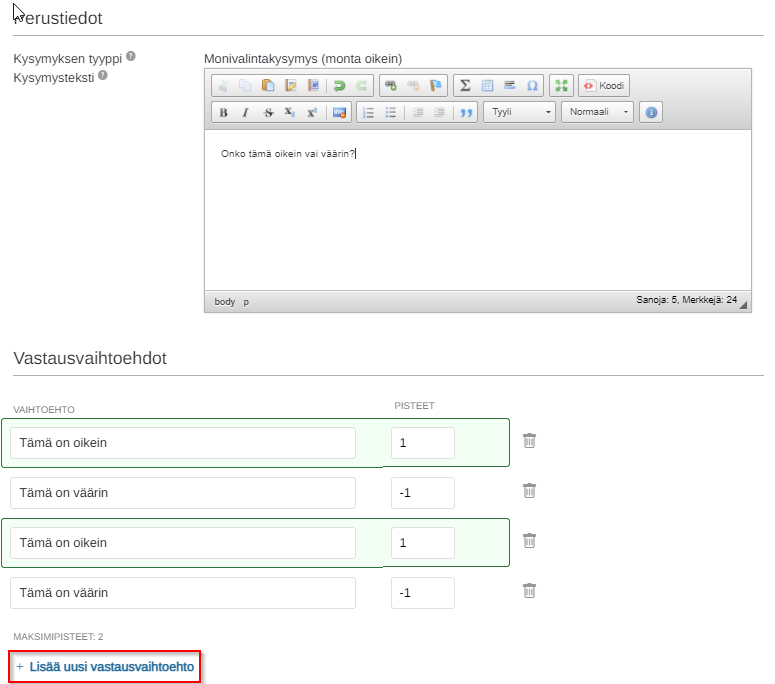
Task: Insert special character omega icon
Action: pos(532,86)
